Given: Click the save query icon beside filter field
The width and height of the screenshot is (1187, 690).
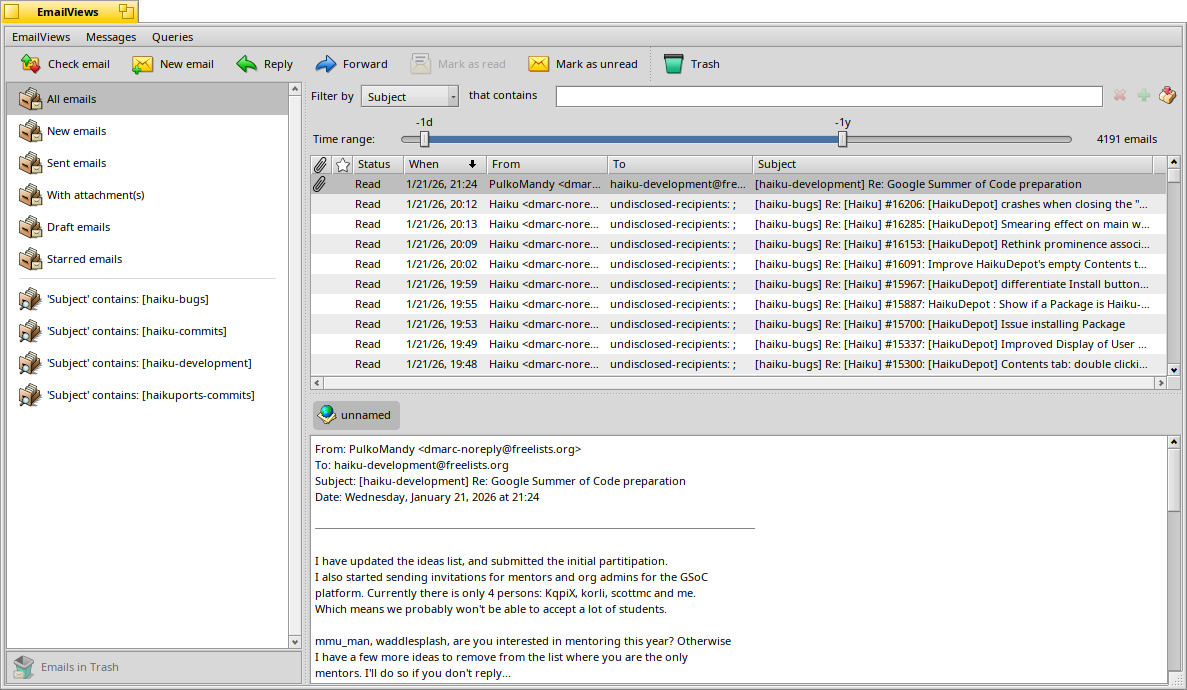Looking at the screenshot, I should pos(1167,96).
